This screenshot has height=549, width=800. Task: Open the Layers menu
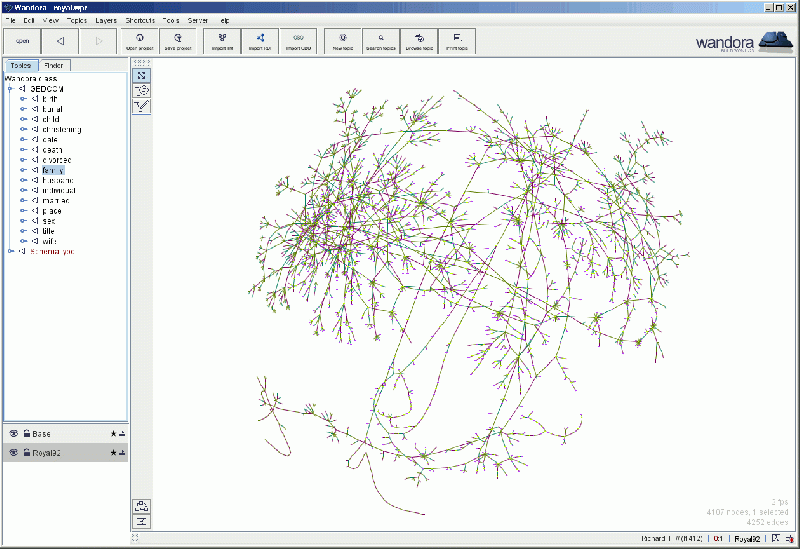(x=105, y=20)
